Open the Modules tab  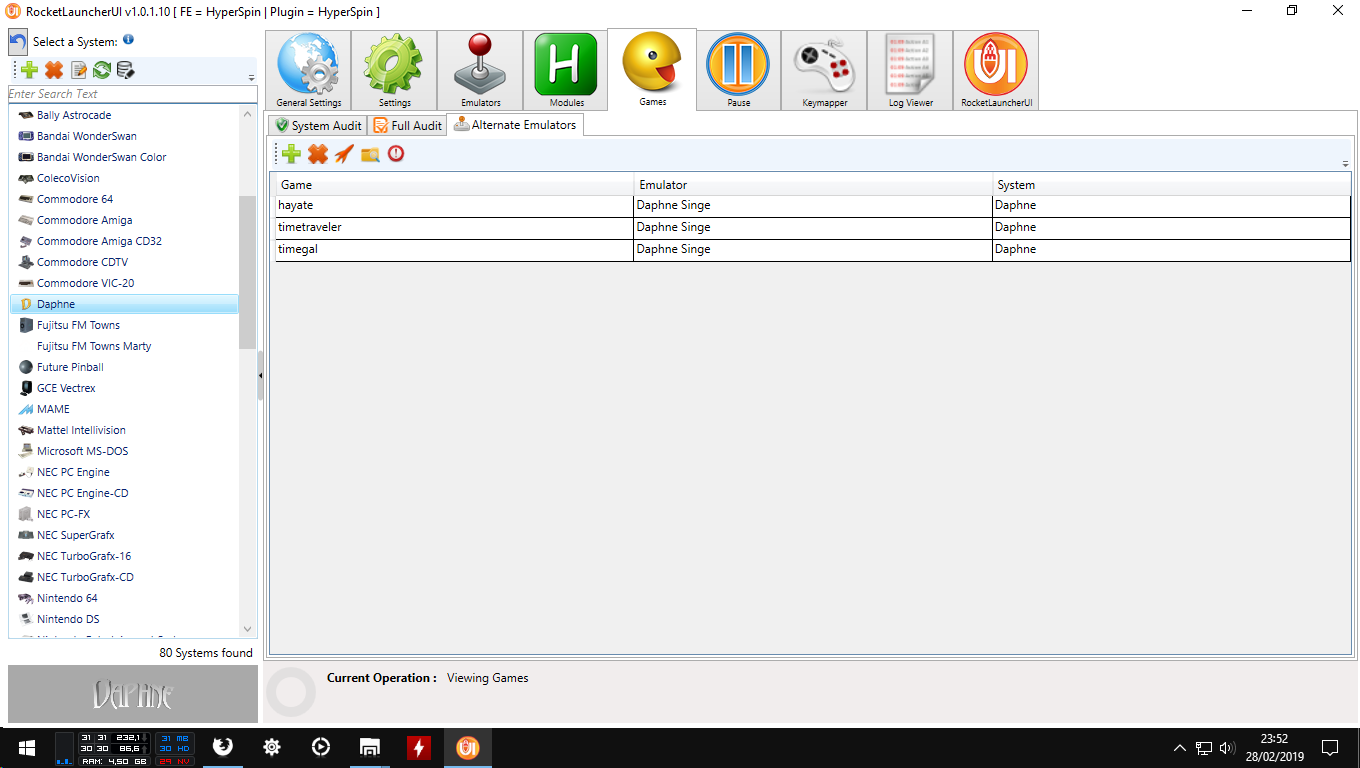click(566, 70)
